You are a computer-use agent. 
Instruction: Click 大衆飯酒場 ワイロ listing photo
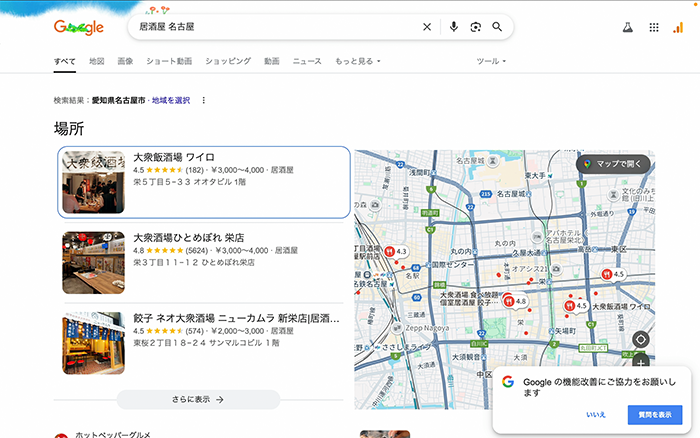click(93, 182)
